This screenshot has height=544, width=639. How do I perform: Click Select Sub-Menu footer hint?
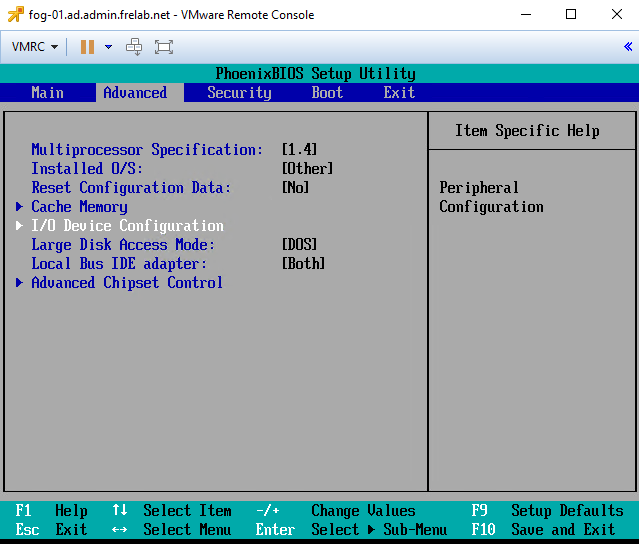(x=379, y=530)
